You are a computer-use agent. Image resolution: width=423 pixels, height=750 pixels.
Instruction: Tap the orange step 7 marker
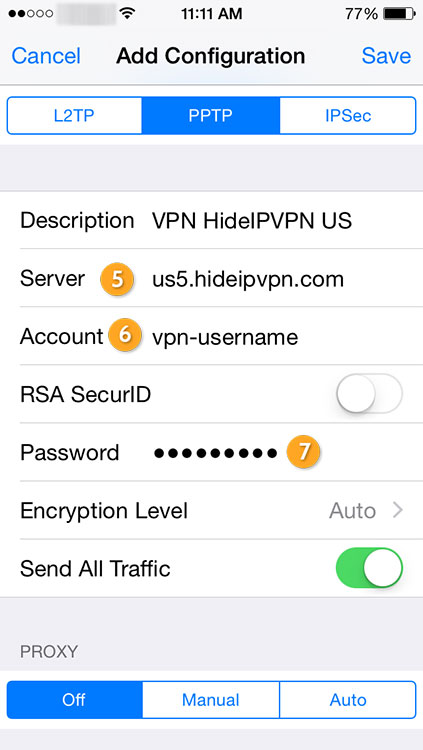303,451
